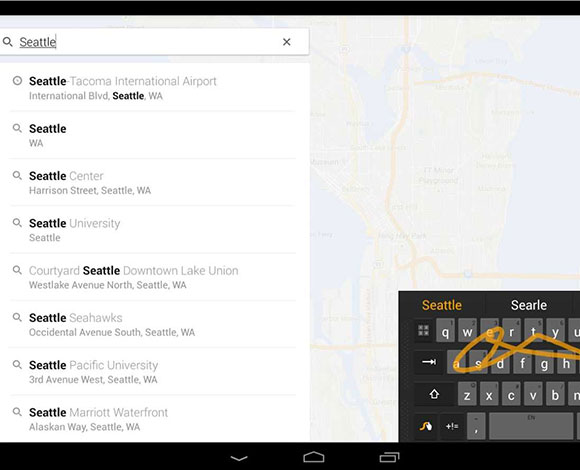Pick the 'Seattle' keyboard word prediction
Image resolution: width=580 pixels, height=470 pixels.
click(442, 305)
